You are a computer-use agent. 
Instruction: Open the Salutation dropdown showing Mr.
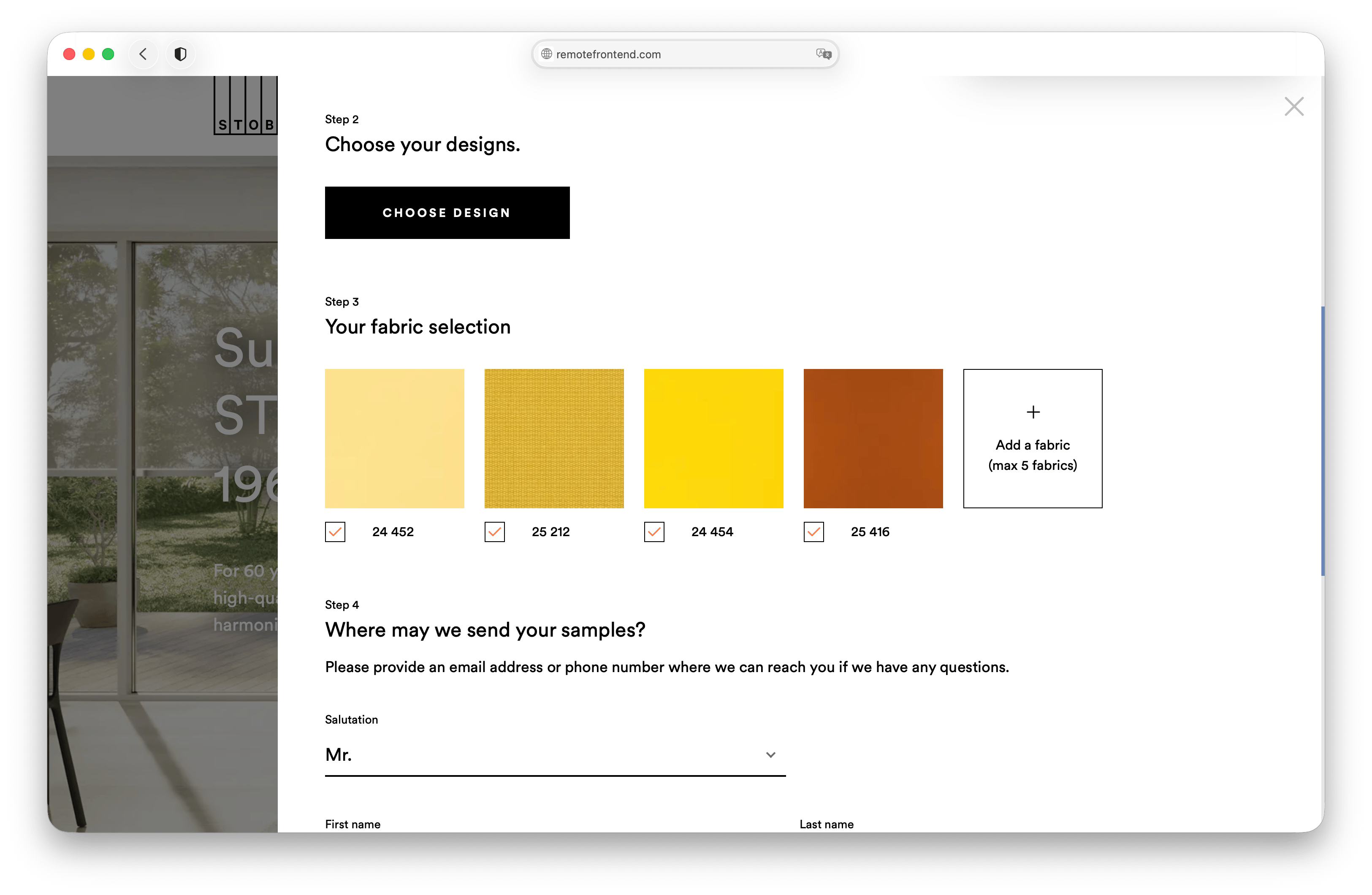pos(555,755)
